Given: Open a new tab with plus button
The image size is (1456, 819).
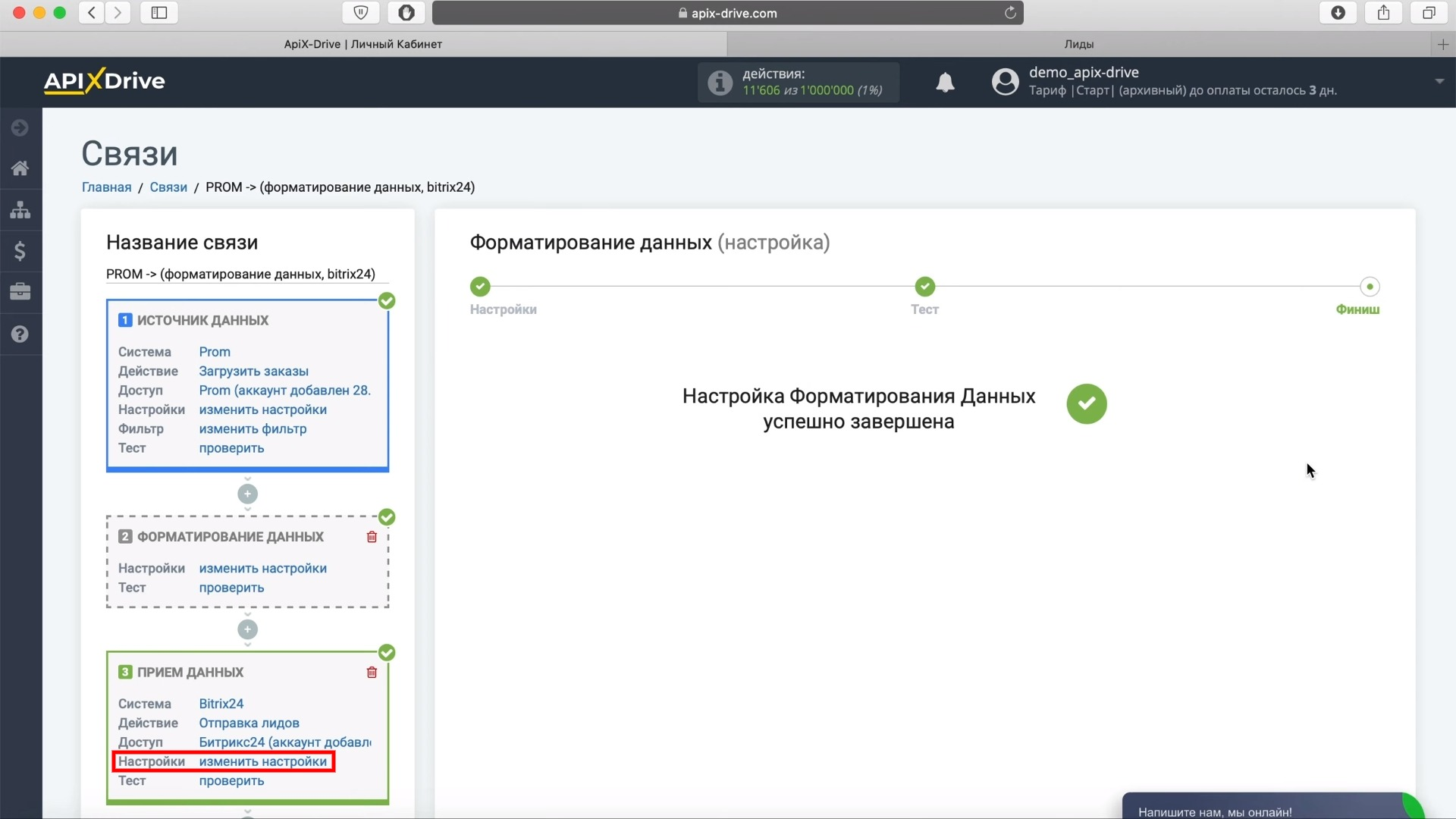Looking at the screenshot, I should 1443,45.
